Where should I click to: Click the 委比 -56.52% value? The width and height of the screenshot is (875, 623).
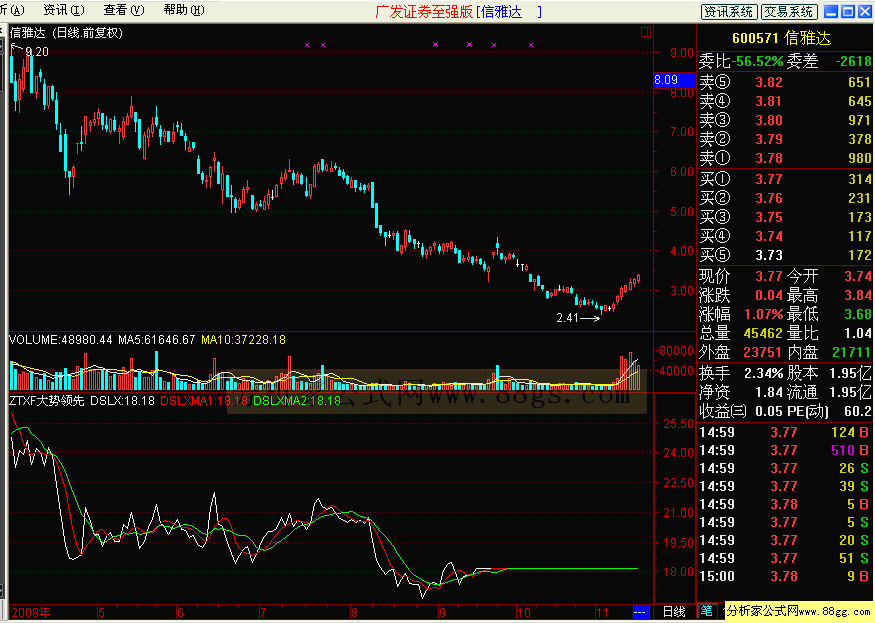(758, 61)
